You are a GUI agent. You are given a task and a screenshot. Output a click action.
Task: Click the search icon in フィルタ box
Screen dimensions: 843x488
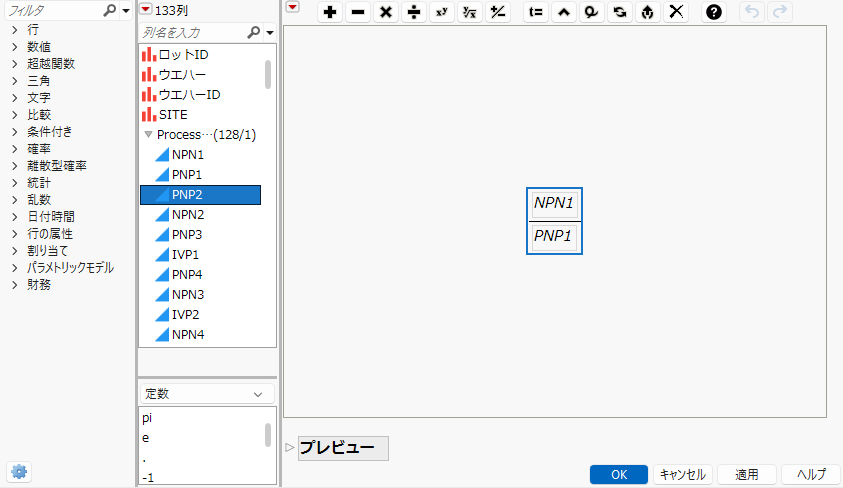[x=109, y=10]
